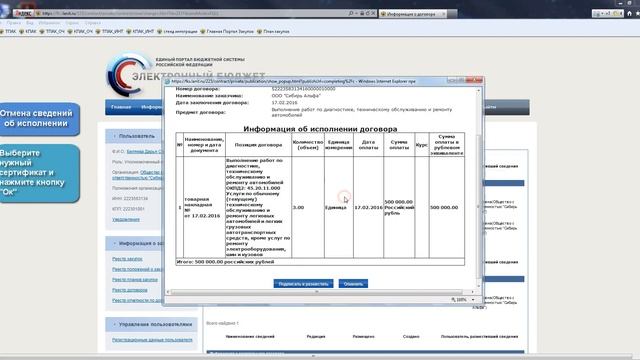Screen dimensions: 640x360
Task: Click the stop (X) icon in address bar
Action: click(373, 13)
